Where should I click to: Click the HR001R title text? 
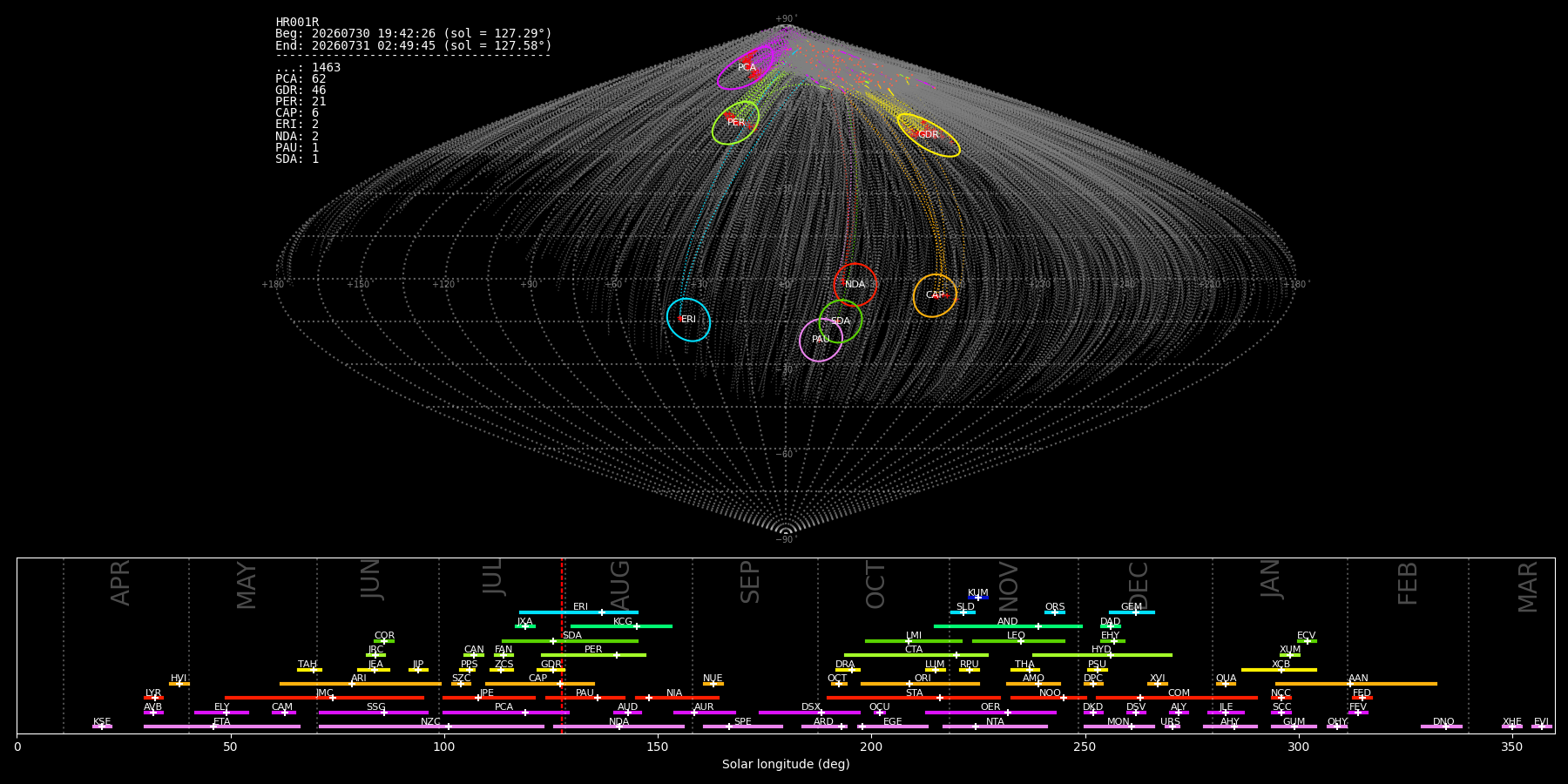click(297, 22)
